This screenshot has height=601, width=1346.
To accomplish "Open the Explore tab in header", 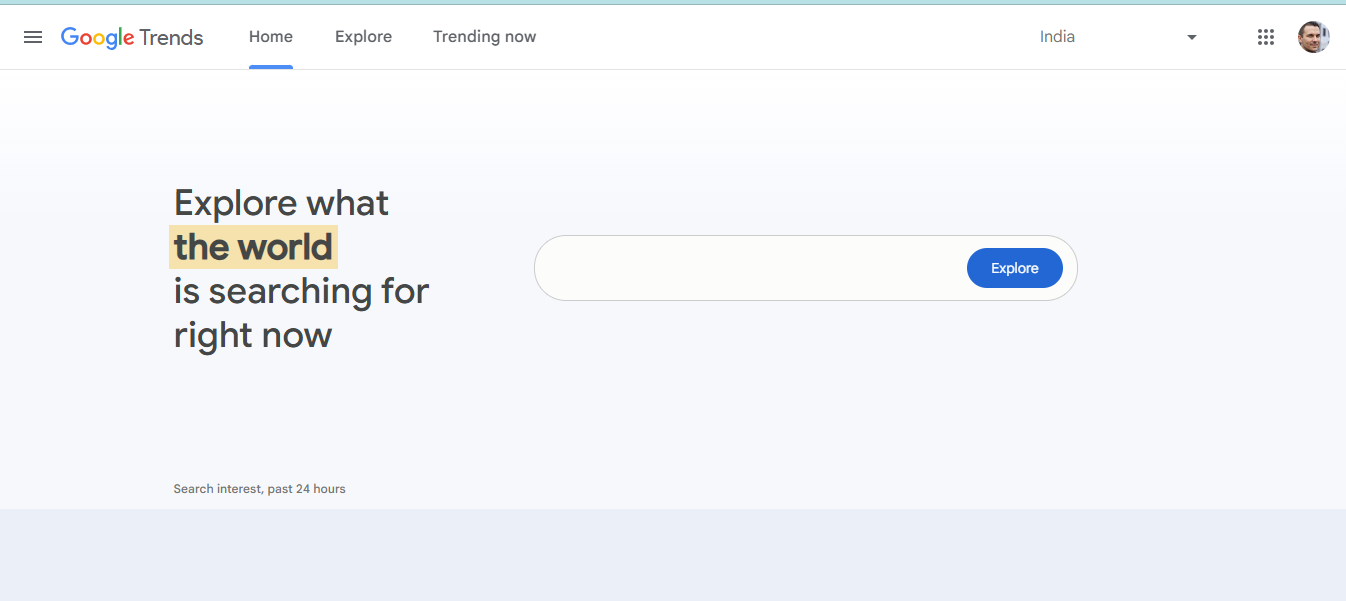I will 363,37.
